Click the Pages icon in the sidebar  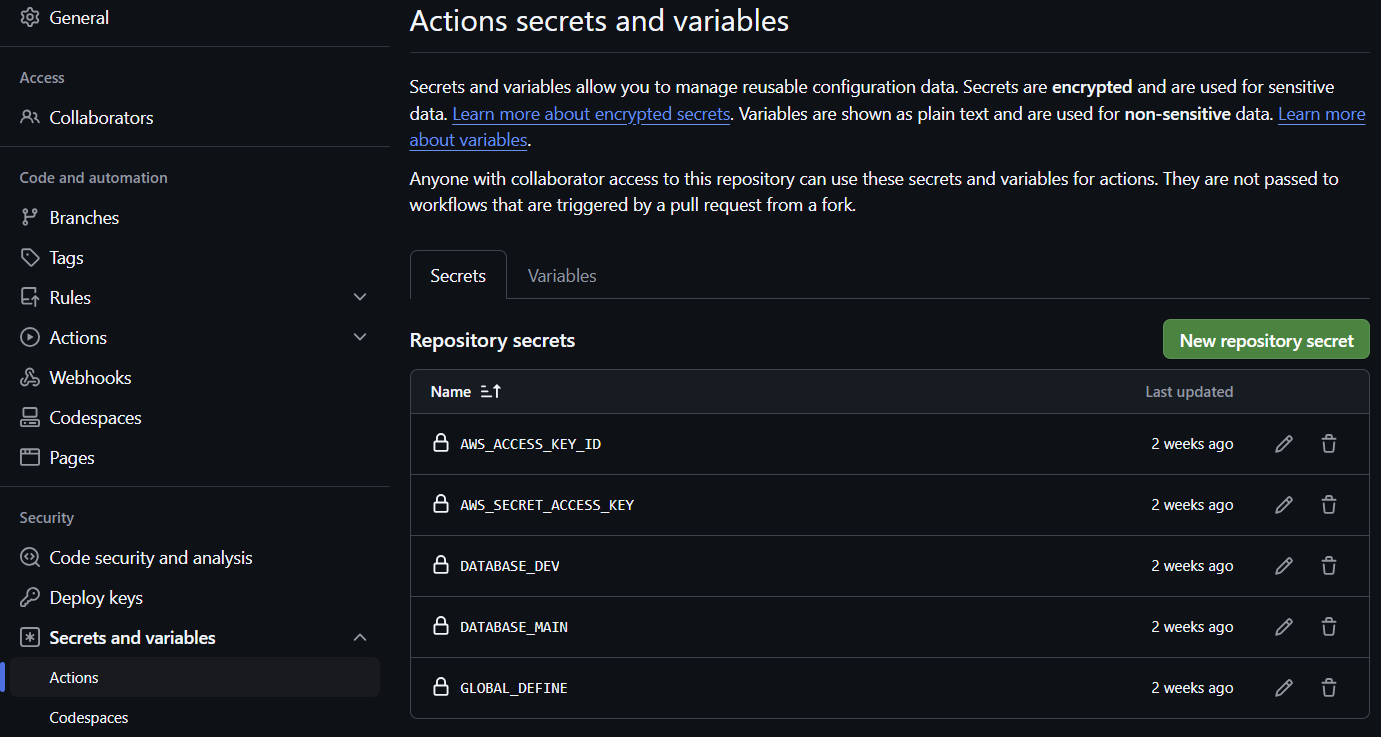pyautogui.click(x=28, y=457)
